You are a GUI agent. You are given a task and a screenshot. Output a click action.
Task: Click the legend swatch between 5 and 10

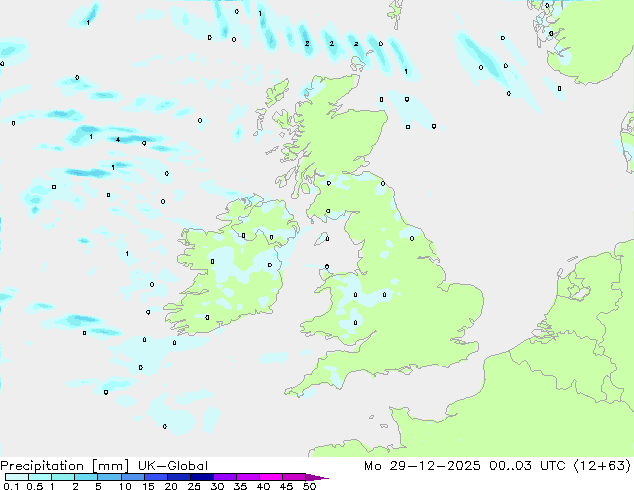coord(109,477)
